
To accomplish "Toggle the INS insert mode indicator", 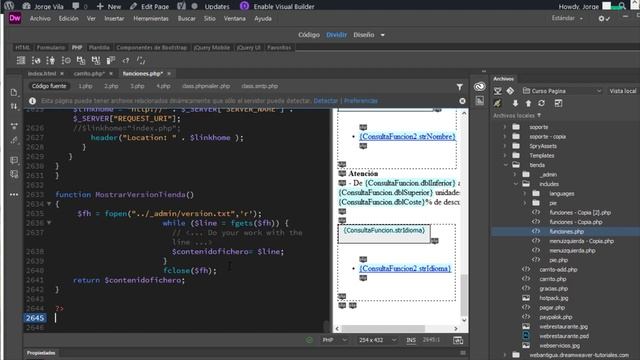I will pyautogui.click(x=411, y=340).
